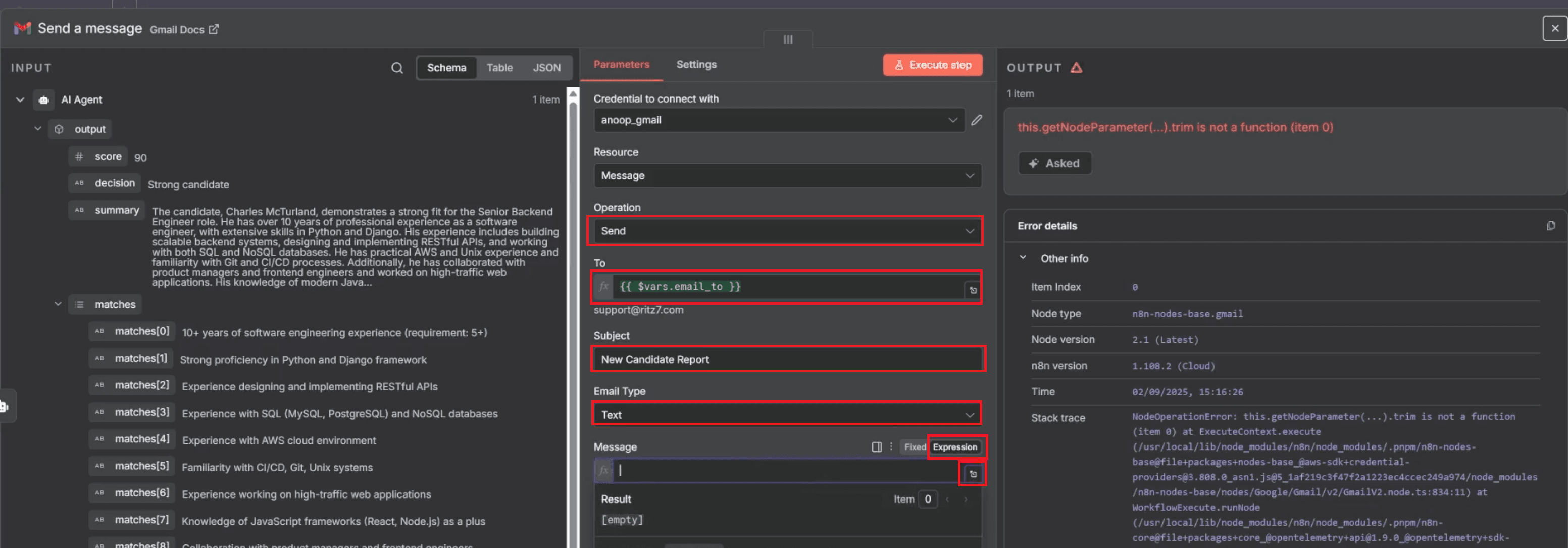Select the matches array pill
Viewport: 1568px width, 548px height.
pyautogui.click(x=105, y=304)
